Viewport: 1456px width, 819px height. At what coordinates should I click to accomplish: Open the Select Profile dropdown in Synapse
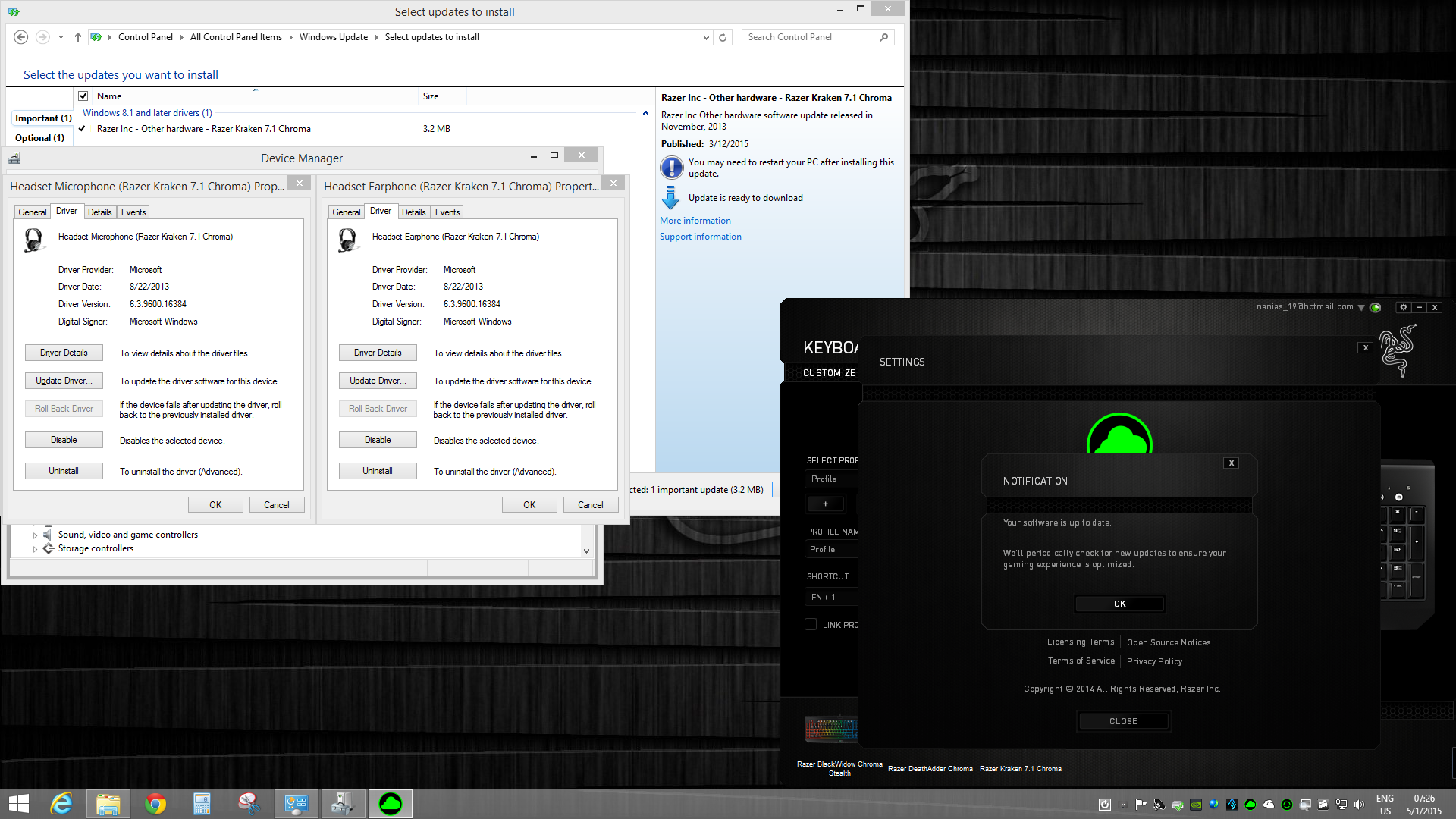(x=831, y=479)
